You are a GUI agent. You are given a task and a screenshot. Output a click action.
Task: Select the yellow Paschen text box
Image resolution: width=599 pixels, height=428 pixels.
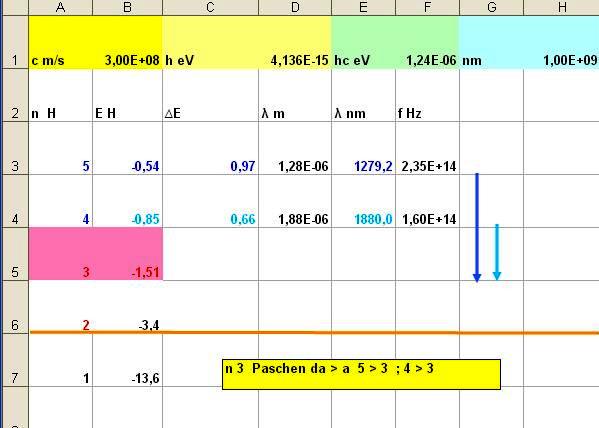pos(361,374)
